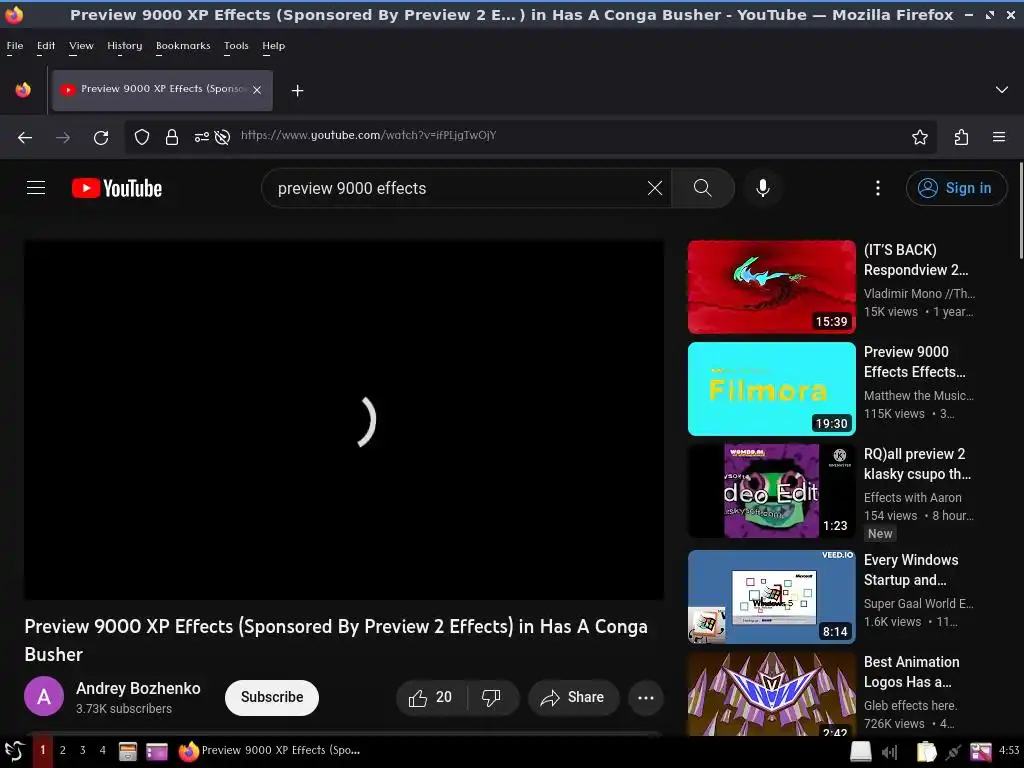Subscribe to Andrey Bozhenko
Image resolution: width=1024 pixels, height=768 pixels.
pyautogui.click(x=272, y=697)
